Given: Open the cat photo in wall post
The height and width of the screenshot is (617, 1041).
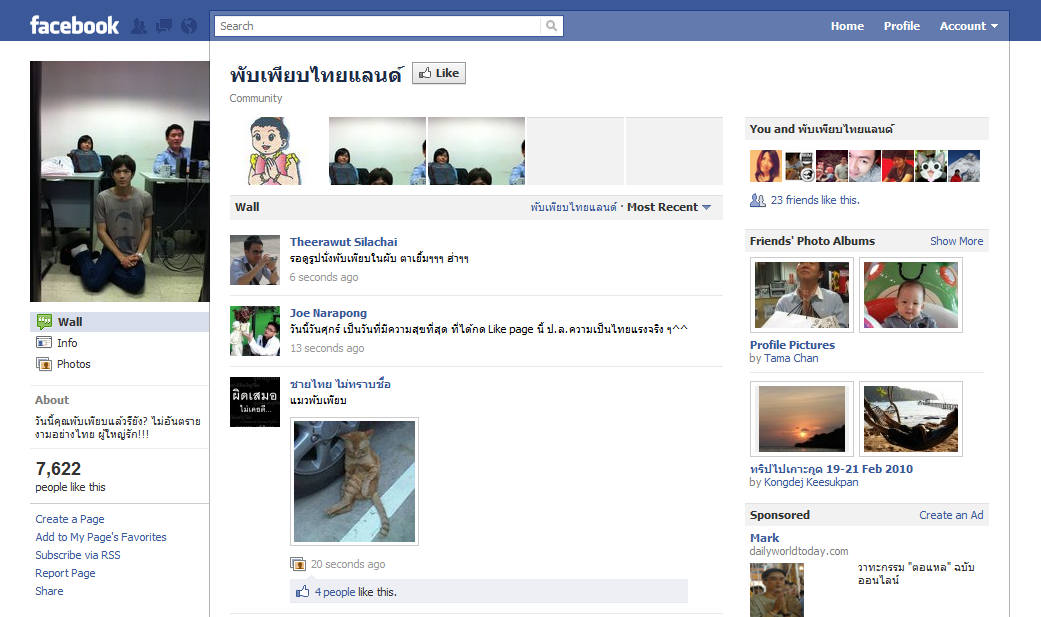Looking at the screenshot, I should pyautogui.click(x=355, y=482).
